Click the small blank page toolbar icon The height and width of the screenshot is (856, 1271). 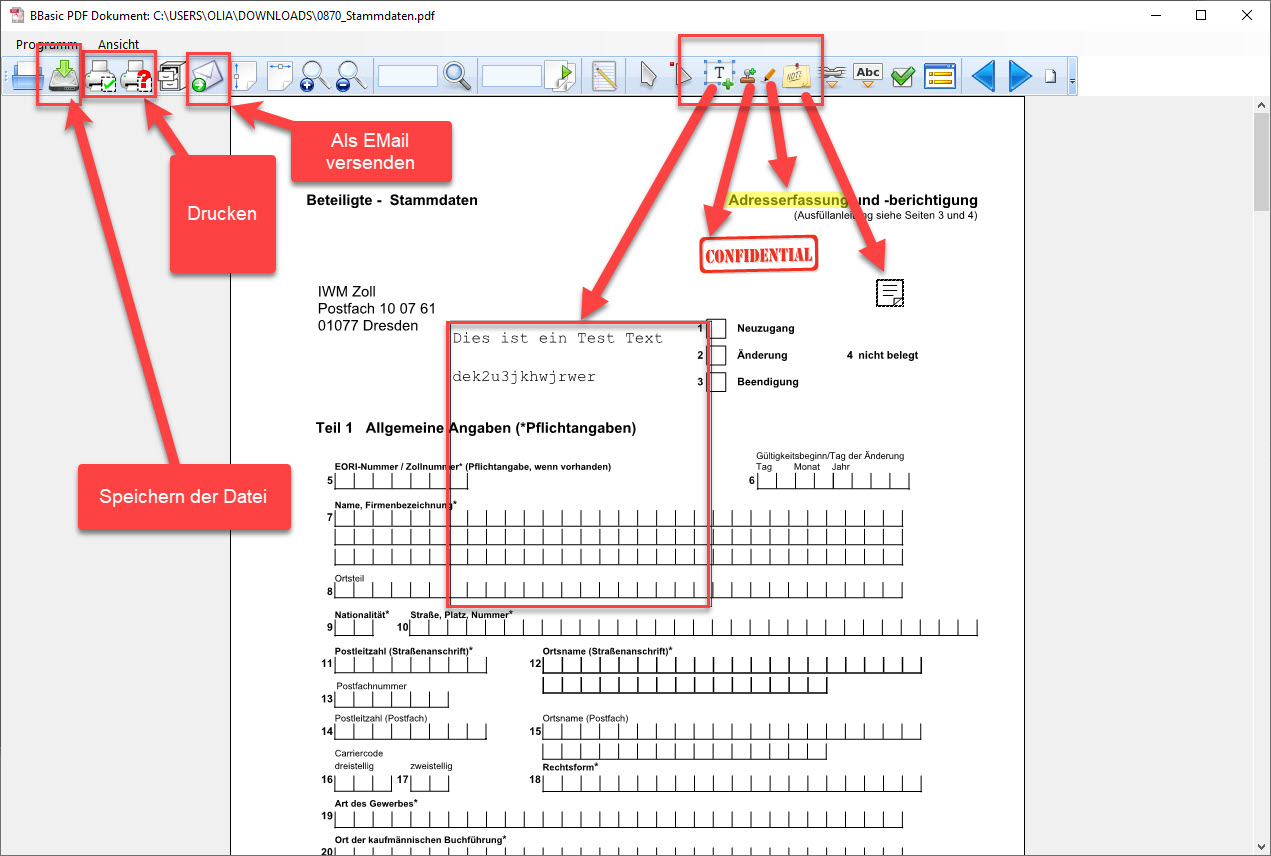click(x=1050, y=76)
